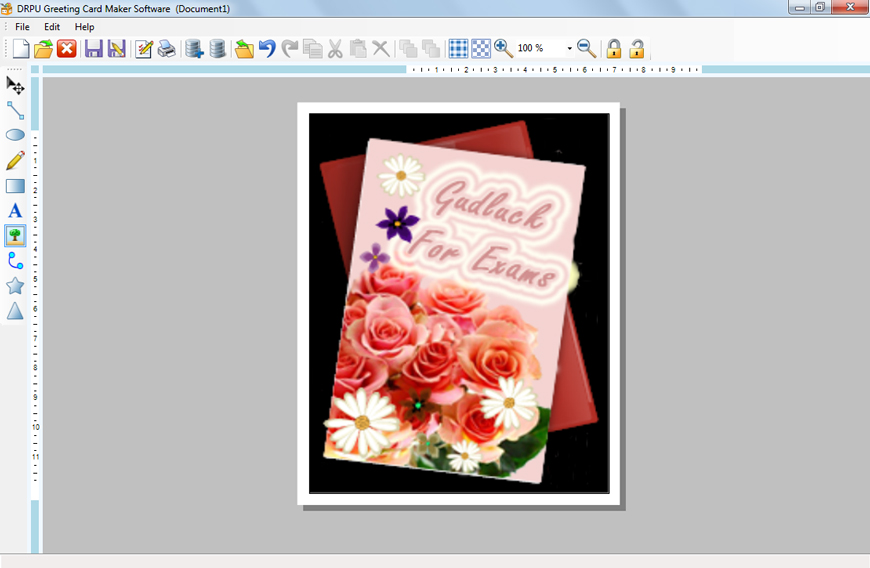Open the Help menu
The width and height of the screenshot is (870, 568).
click(x=84, y=27)
